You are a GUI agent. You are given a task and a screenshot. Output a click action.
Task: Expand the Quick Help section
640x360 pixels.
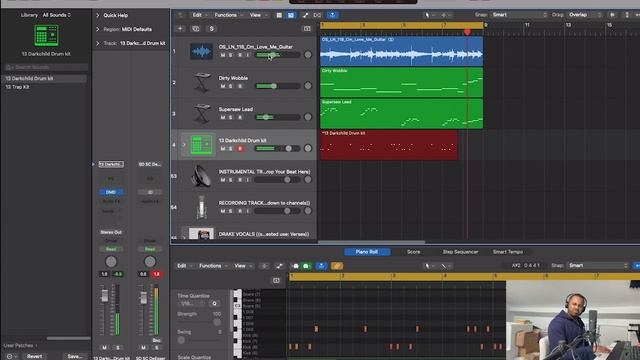(x=98, y=15)
